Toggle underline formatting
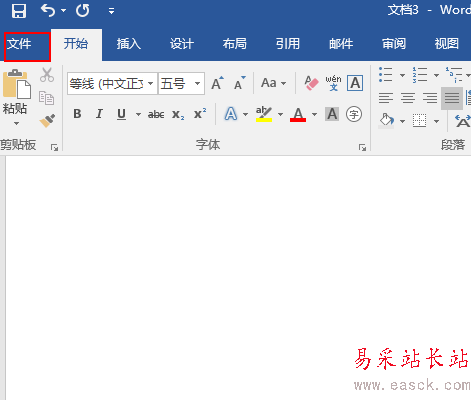Viewport: 471px width, 400px height. 122,114
